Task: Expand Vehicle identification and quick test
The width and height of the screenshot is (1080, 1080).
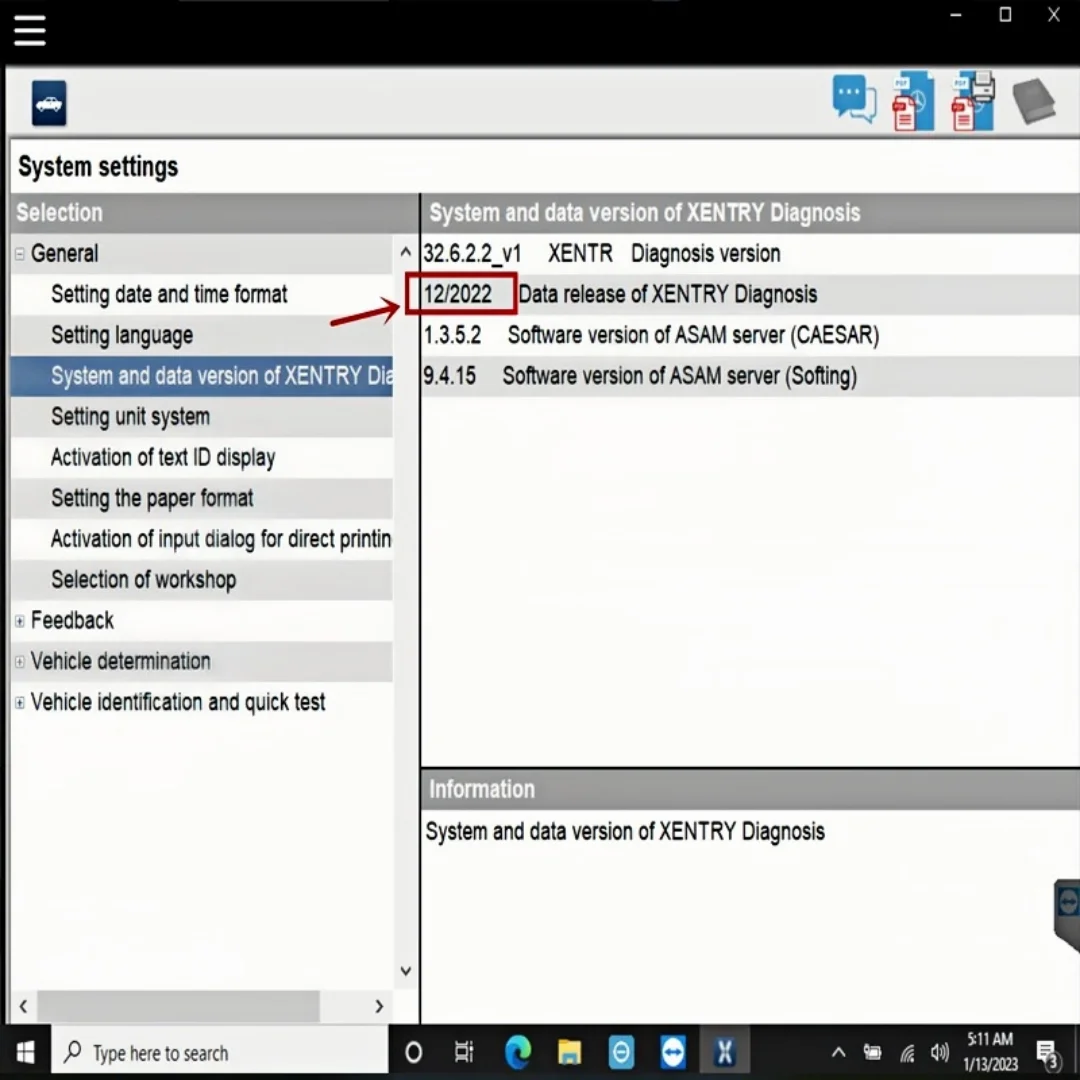Action: click(x=19, y=702)
